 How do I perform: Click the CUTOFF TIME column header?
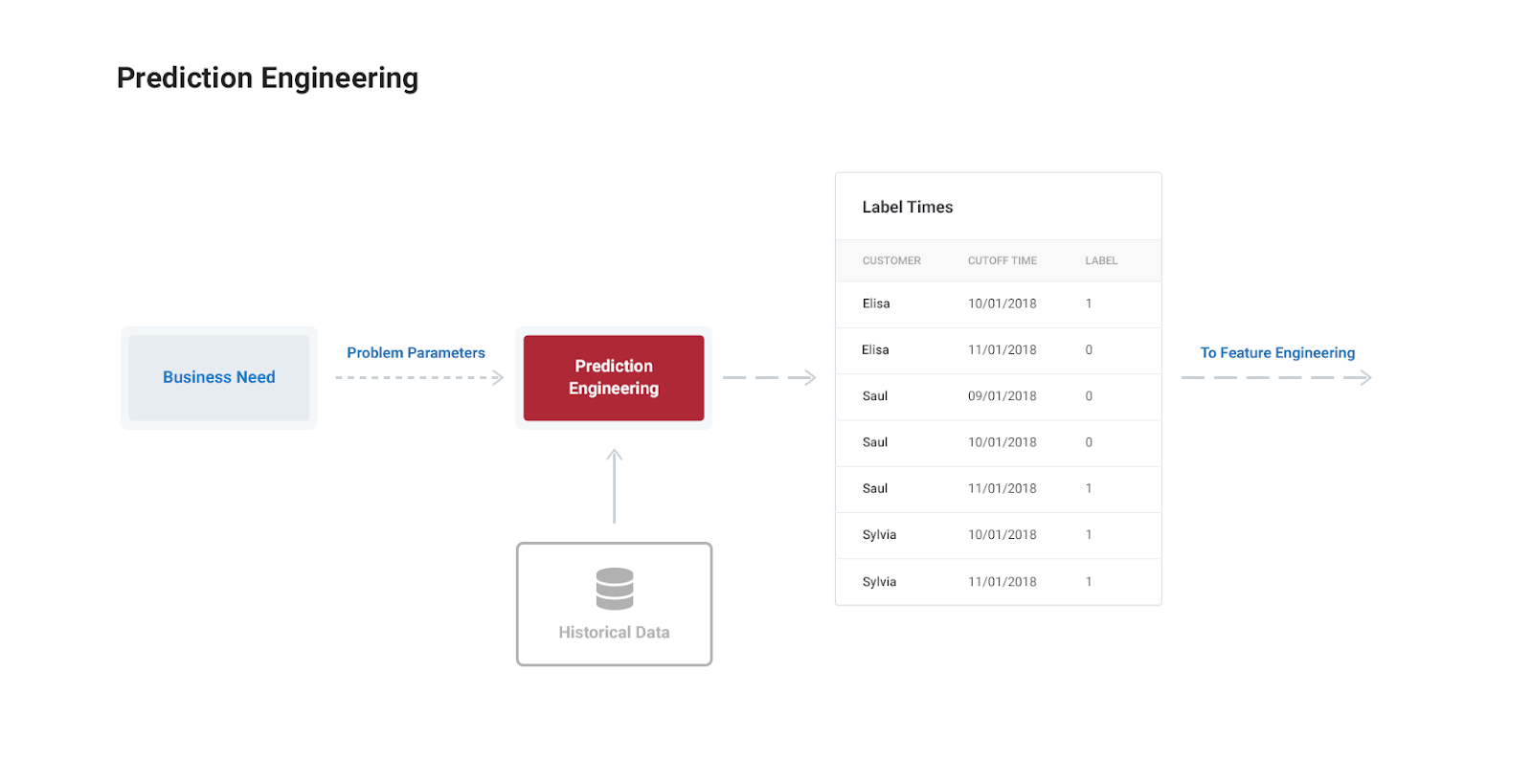(1002, 260)
